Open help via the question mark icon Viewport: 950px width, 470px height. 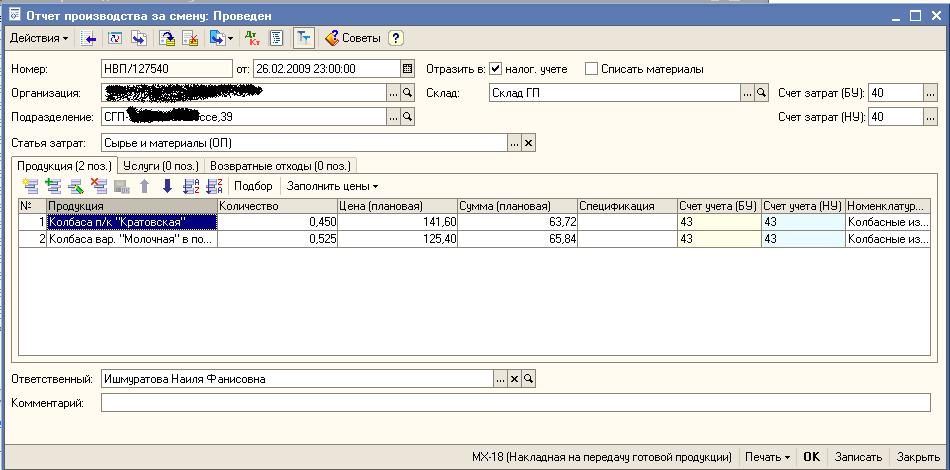(x=396, y=38)
